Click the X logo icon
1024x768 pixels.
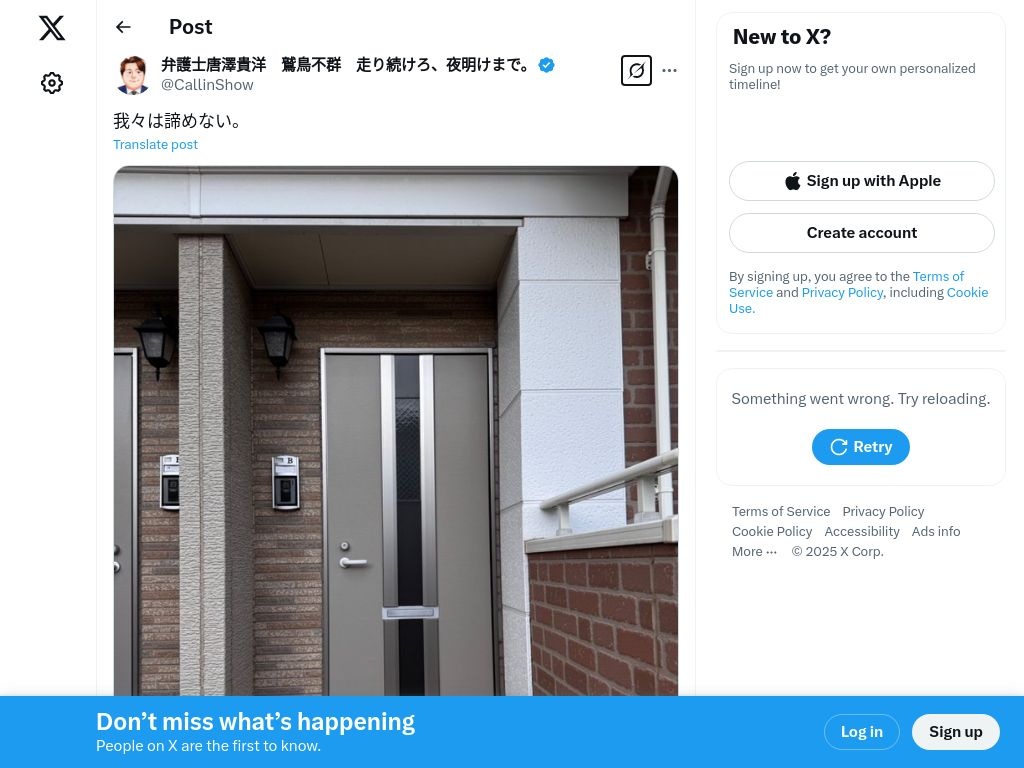click(x=52, y=28)
